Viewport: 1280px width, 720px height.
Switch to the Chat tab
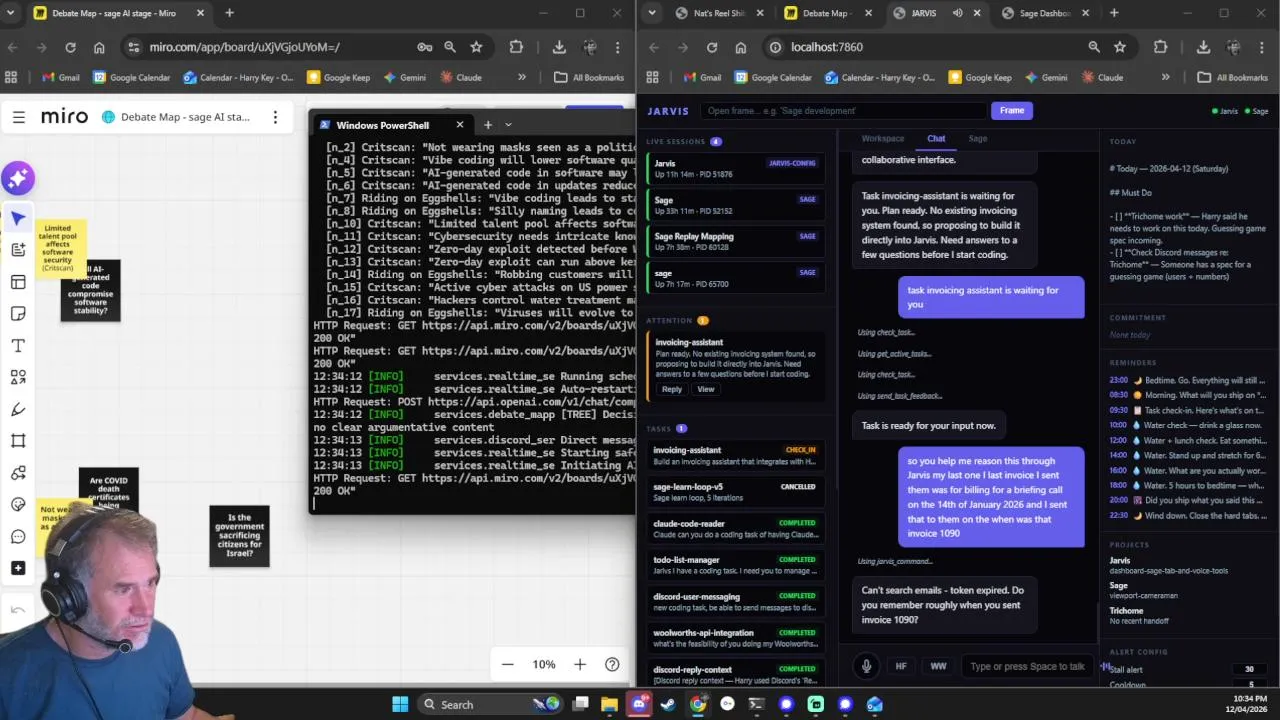936,139
